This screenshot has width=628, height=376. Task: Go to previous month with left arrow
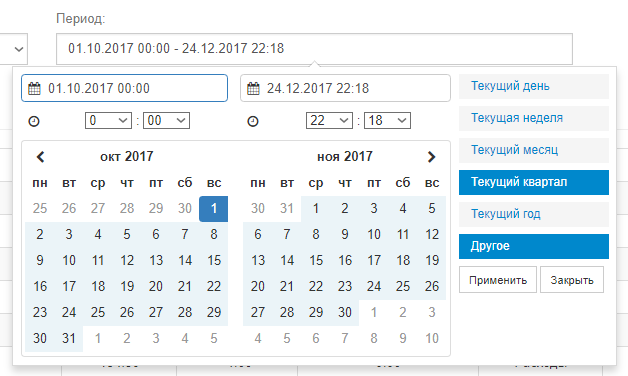[x=40, y=157]
